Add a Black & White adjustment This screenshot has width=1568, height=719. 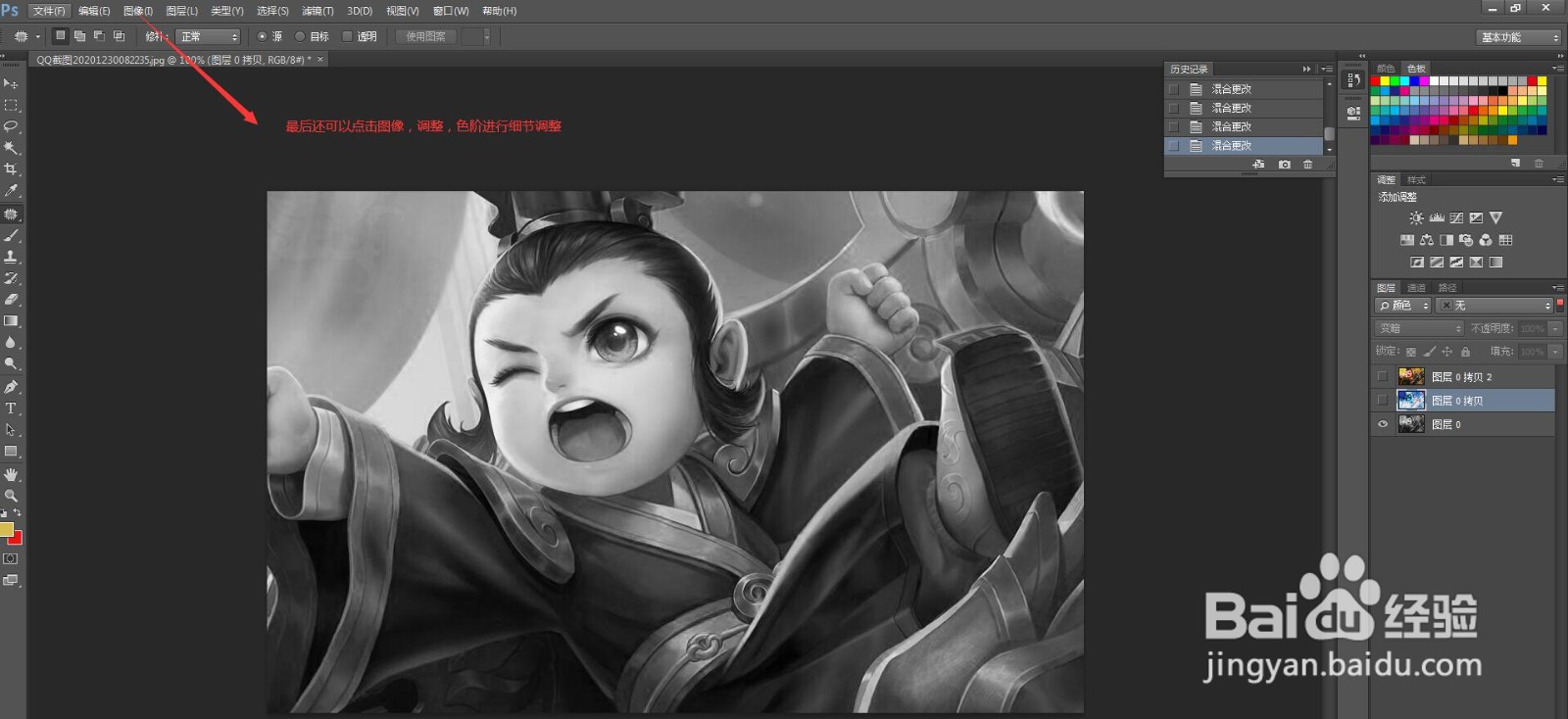coord(1446,240)
